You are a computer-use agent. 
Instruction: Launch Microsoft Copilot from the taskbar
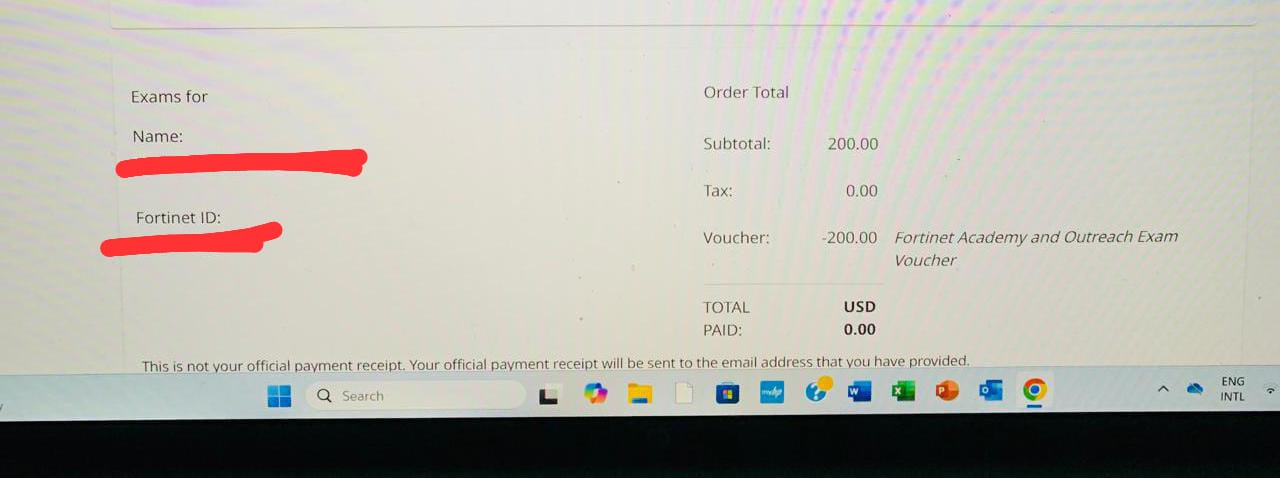[x=596, y=394]
